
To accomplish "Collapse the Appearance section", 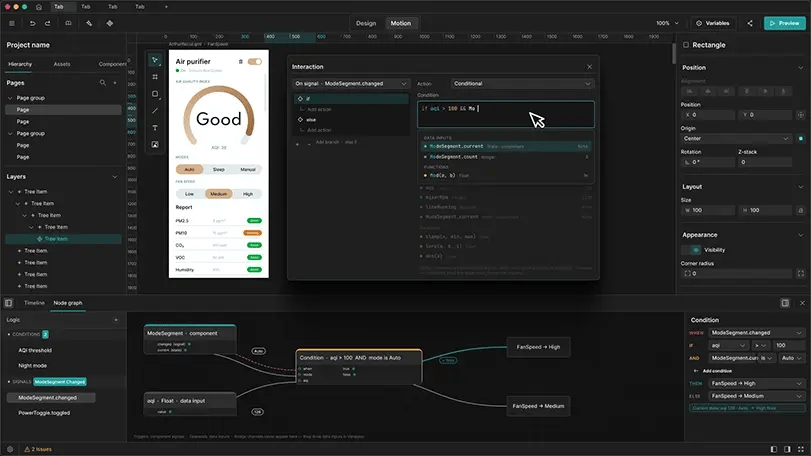I will pos(801,235).
